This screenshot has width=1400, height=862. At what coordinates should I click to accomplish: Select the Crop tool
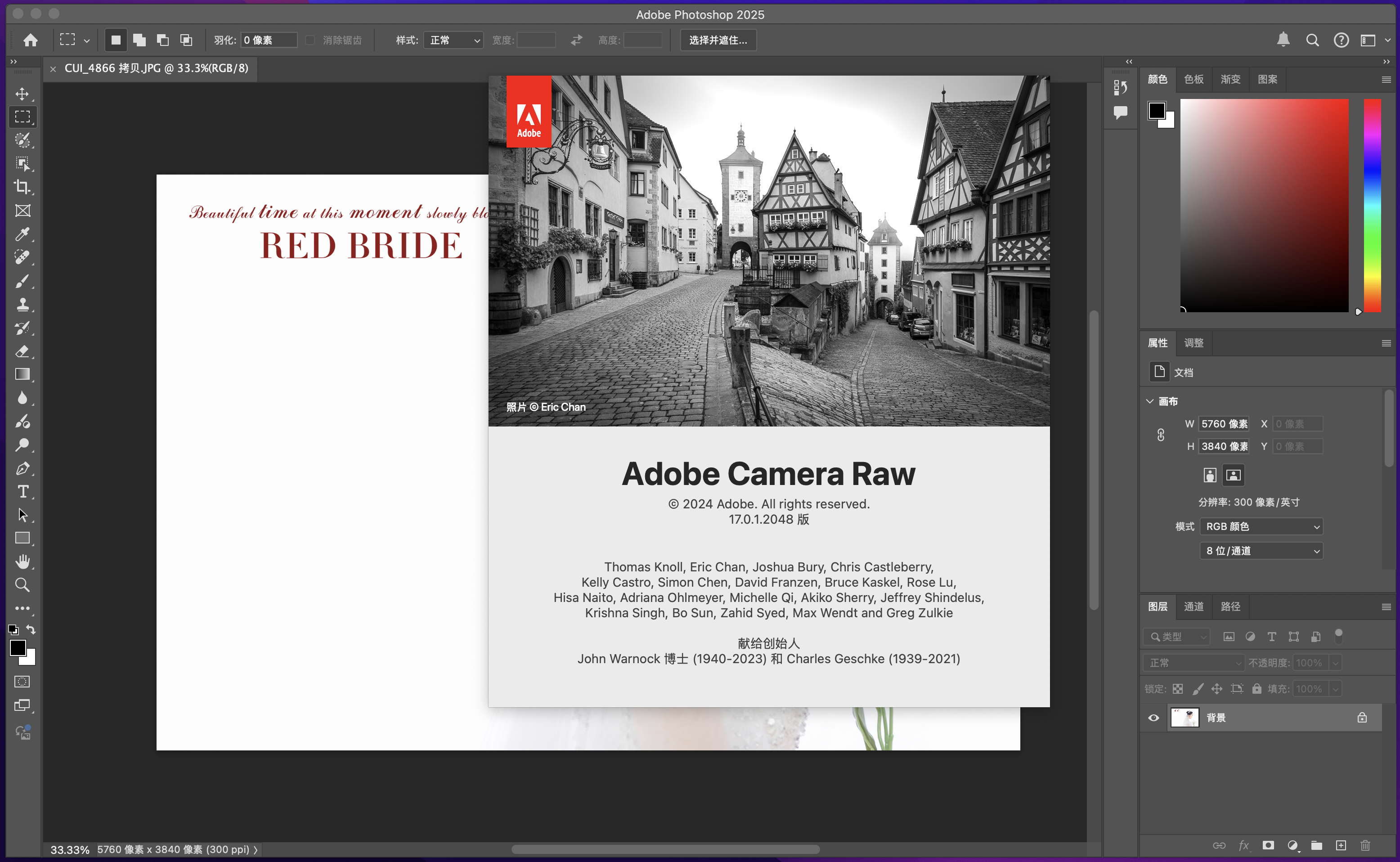tap(22, 187)
